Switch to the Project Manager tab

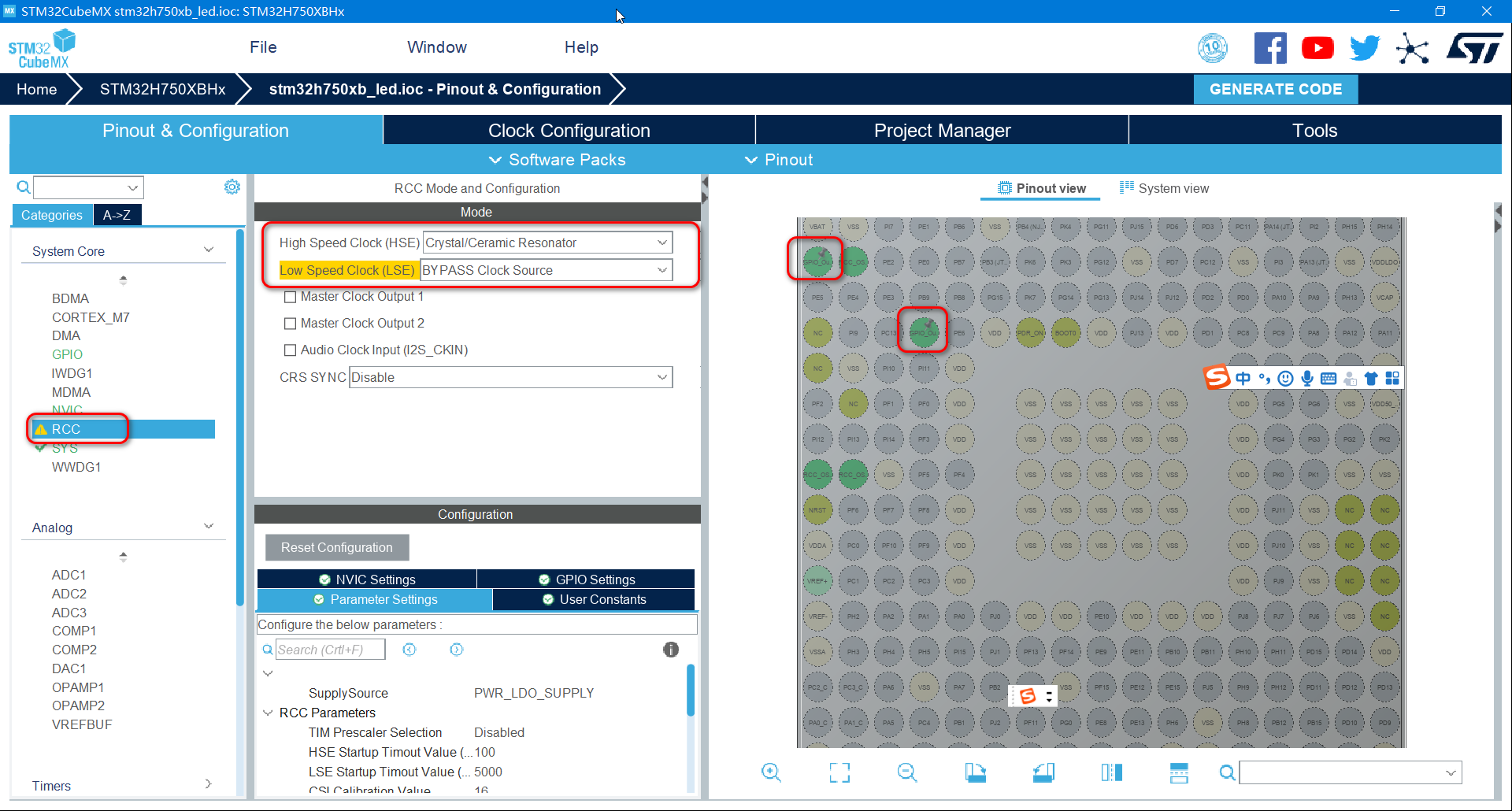[942, 131]
